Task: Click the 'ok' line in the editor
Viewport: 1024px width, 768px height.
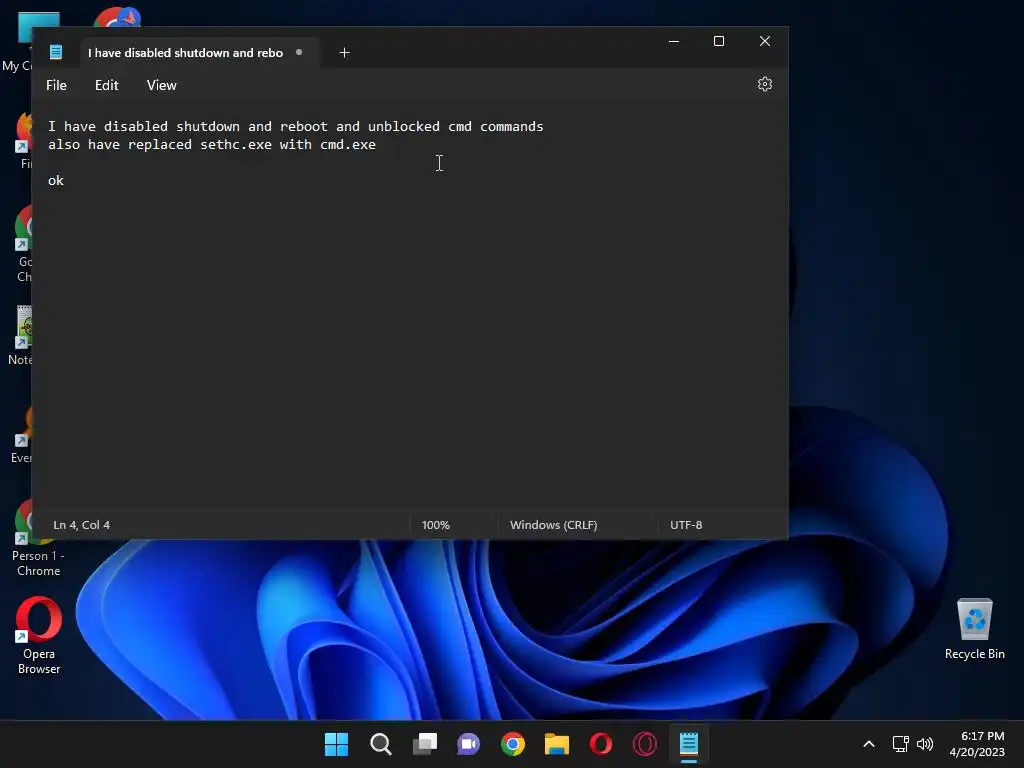Action: pos(56,181)
